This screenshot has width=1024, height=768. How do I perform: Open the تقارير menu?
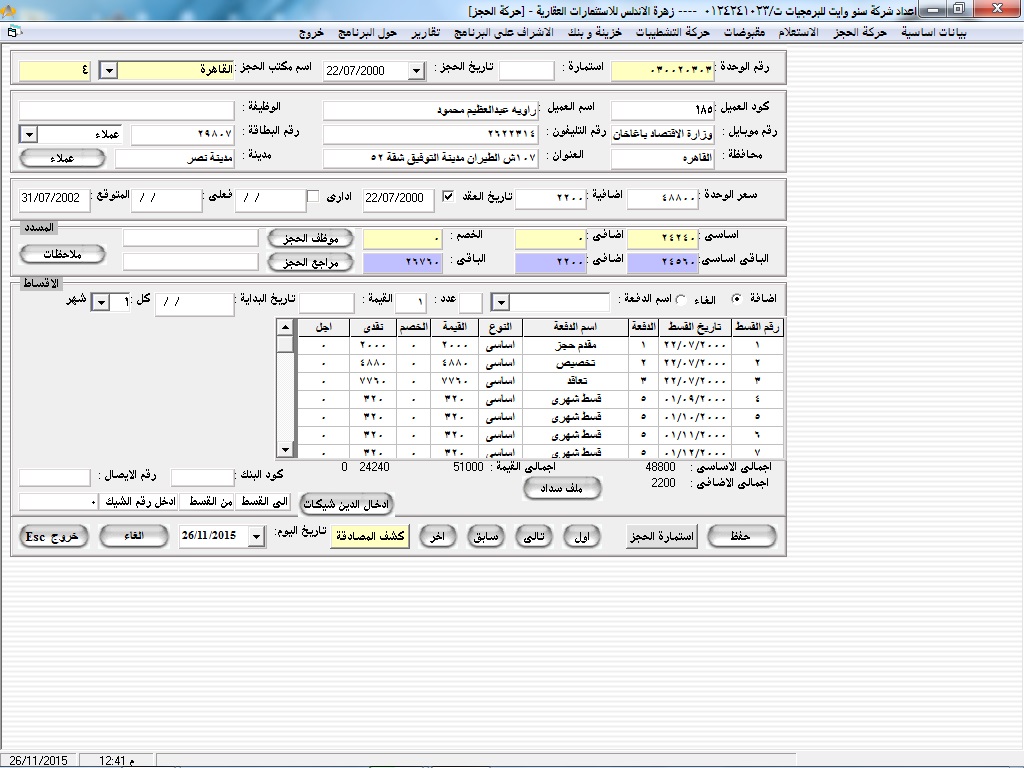click(426, 32)
